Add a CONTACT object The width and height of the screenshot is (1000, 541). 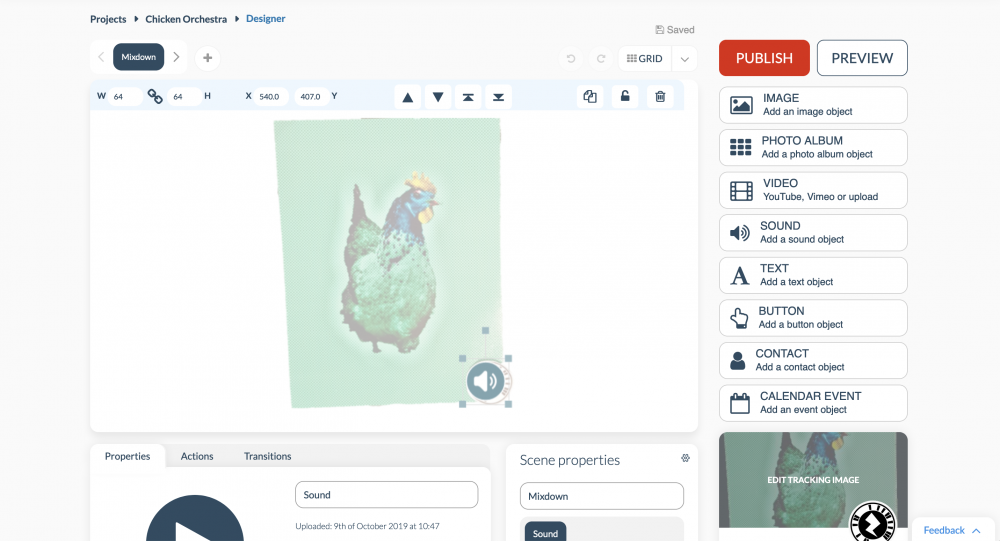[813, 360]
